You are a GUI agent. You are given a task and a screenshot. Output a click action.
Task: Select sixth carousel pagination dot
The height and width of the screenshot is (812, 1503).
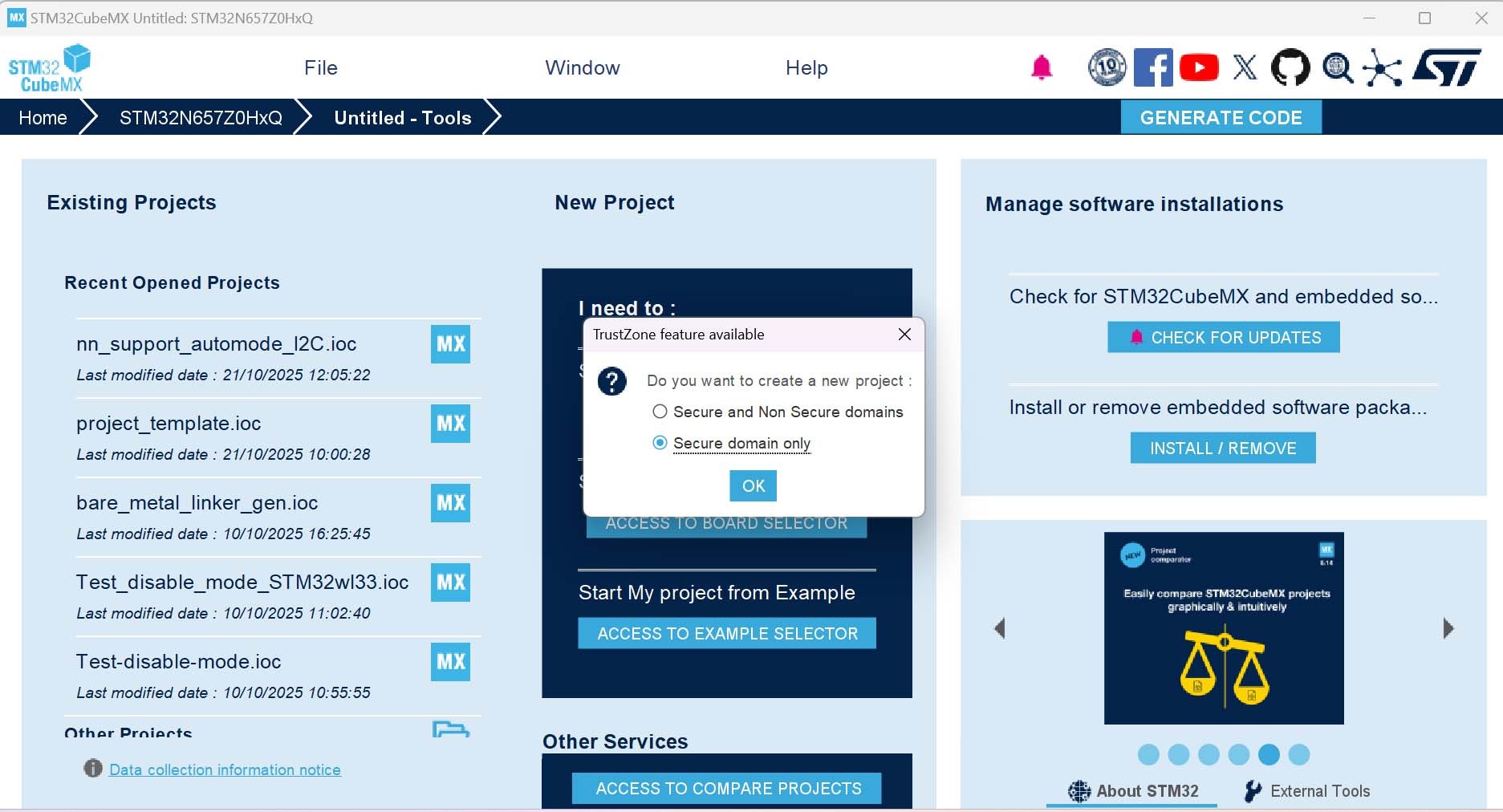(x=1299, y=754)
